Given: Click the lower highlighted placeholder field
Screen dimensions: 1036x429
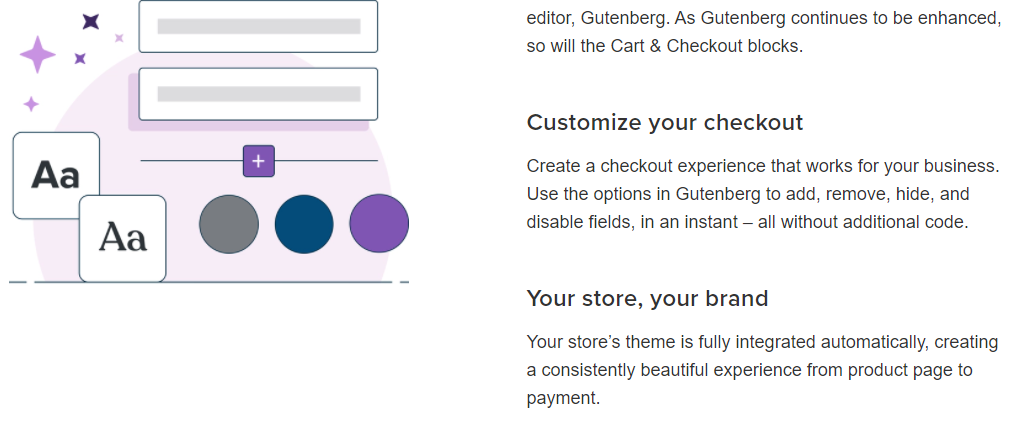Looking at the screenshot, I should [258, 94].
